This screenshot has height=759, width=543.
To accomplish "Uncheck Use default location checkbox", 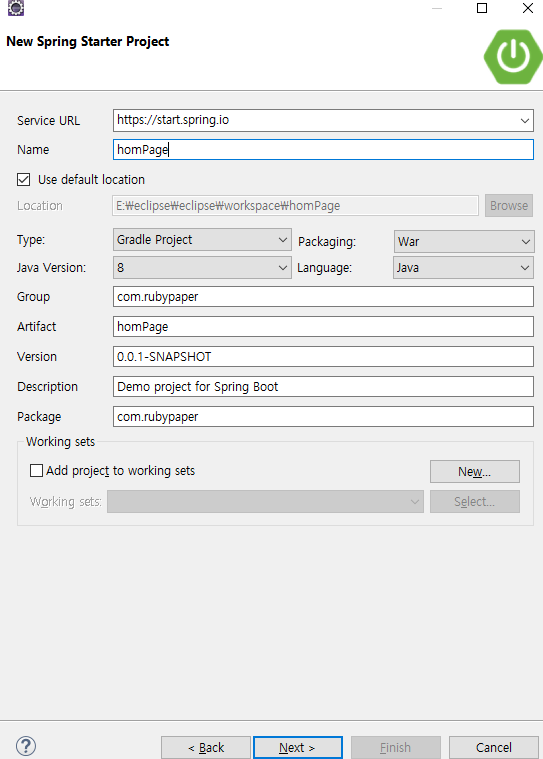I will [24, 180].
